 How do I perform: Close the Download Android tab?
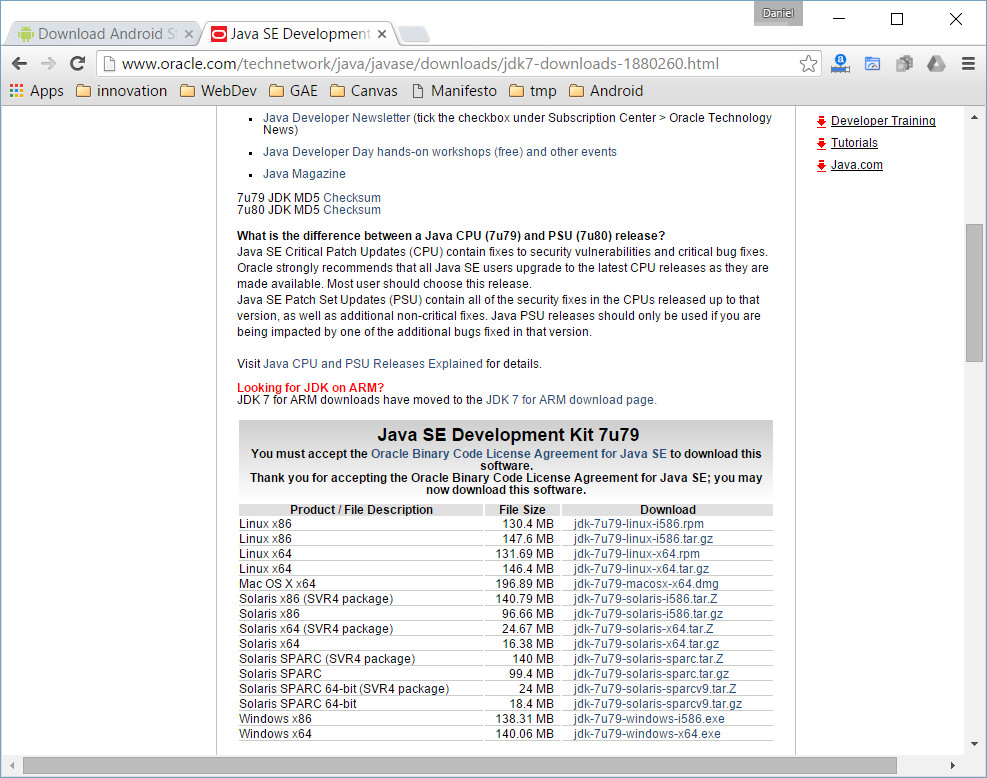(x=189, y=35)
